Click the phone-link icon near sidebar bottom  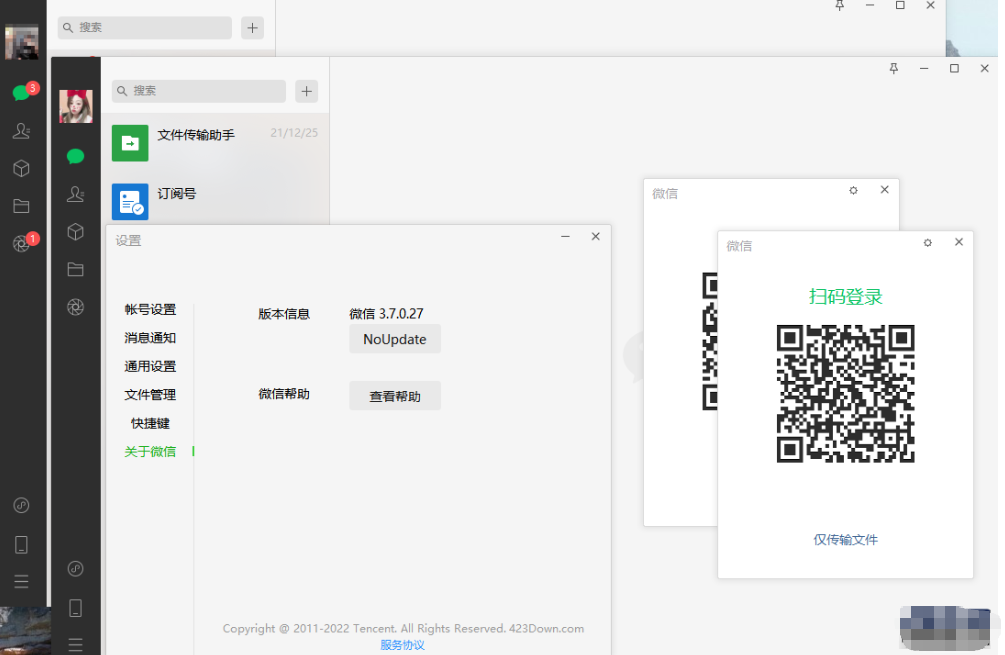pyautogui.click(x=76, y=568)
